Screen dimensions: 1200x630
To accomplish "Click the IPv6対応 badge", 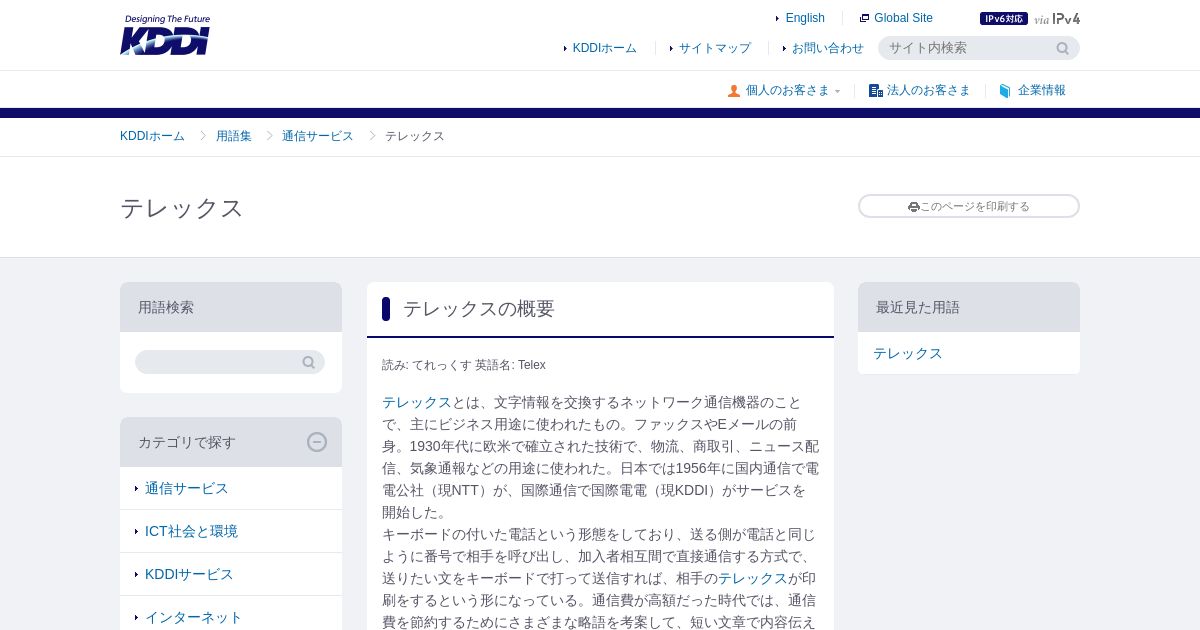I will [1004, 18].
